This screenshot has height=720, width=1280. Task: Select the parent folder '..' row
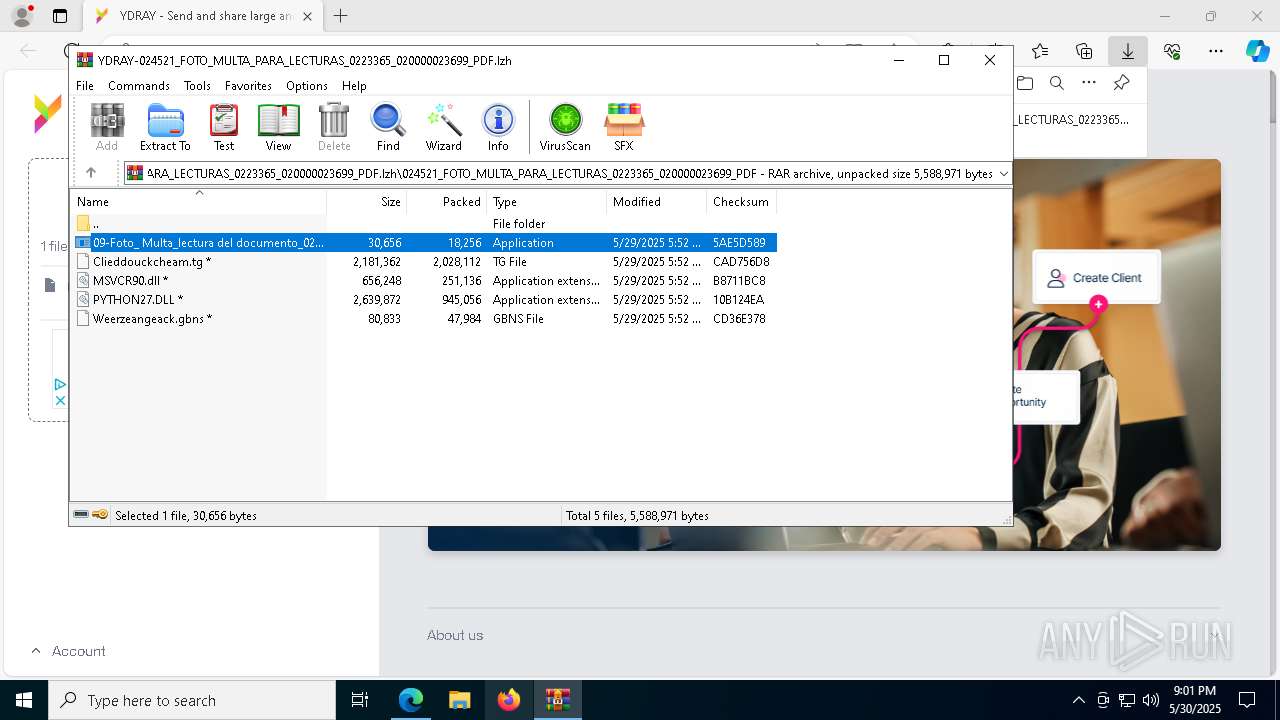(423, 224)
